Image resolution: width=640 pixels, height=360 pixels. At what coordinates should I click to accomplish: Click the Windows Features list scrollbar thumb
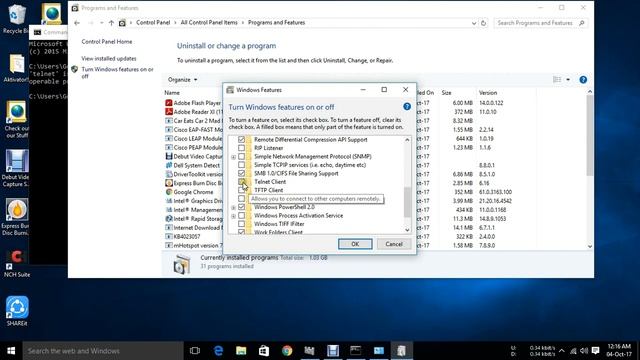tap(407, 202)
